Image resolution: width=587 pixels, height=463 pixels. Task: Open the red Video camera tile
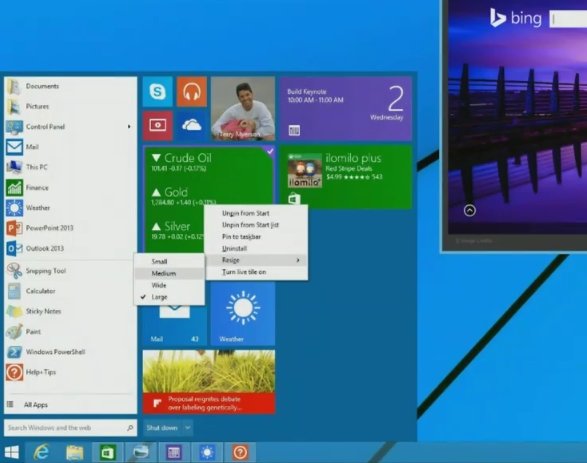(158, 125)
